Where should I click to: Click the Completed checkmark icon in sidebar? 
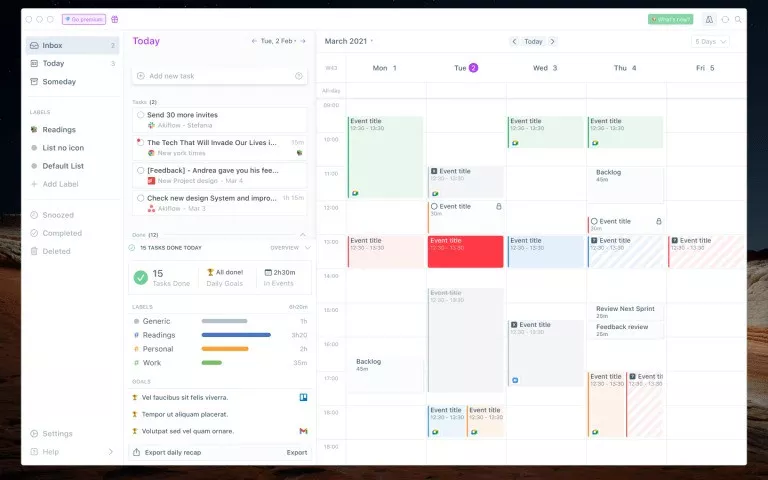coord(34,233)
